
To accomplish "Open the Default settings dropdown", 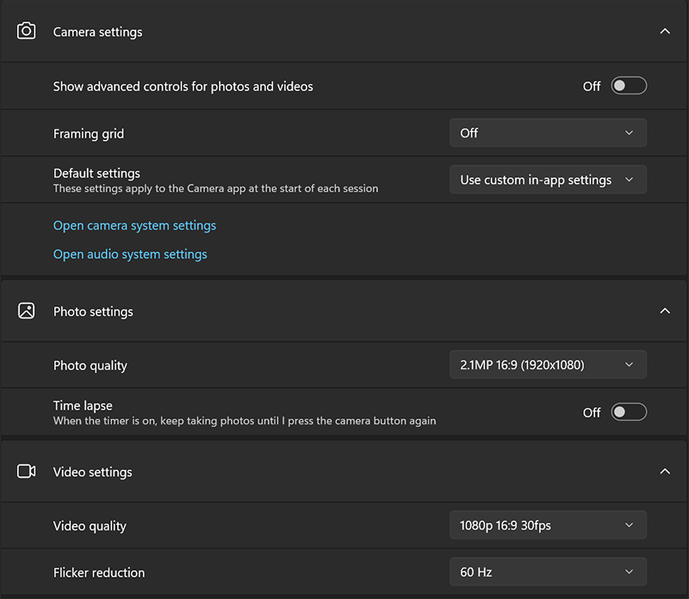I will click(x=547, y=180).
